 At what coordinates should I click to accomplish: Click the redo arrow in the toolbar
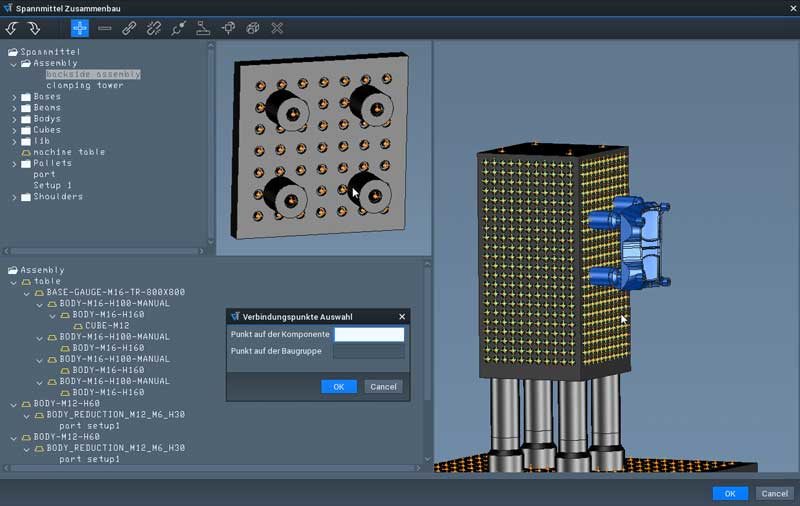click(34, 28)
